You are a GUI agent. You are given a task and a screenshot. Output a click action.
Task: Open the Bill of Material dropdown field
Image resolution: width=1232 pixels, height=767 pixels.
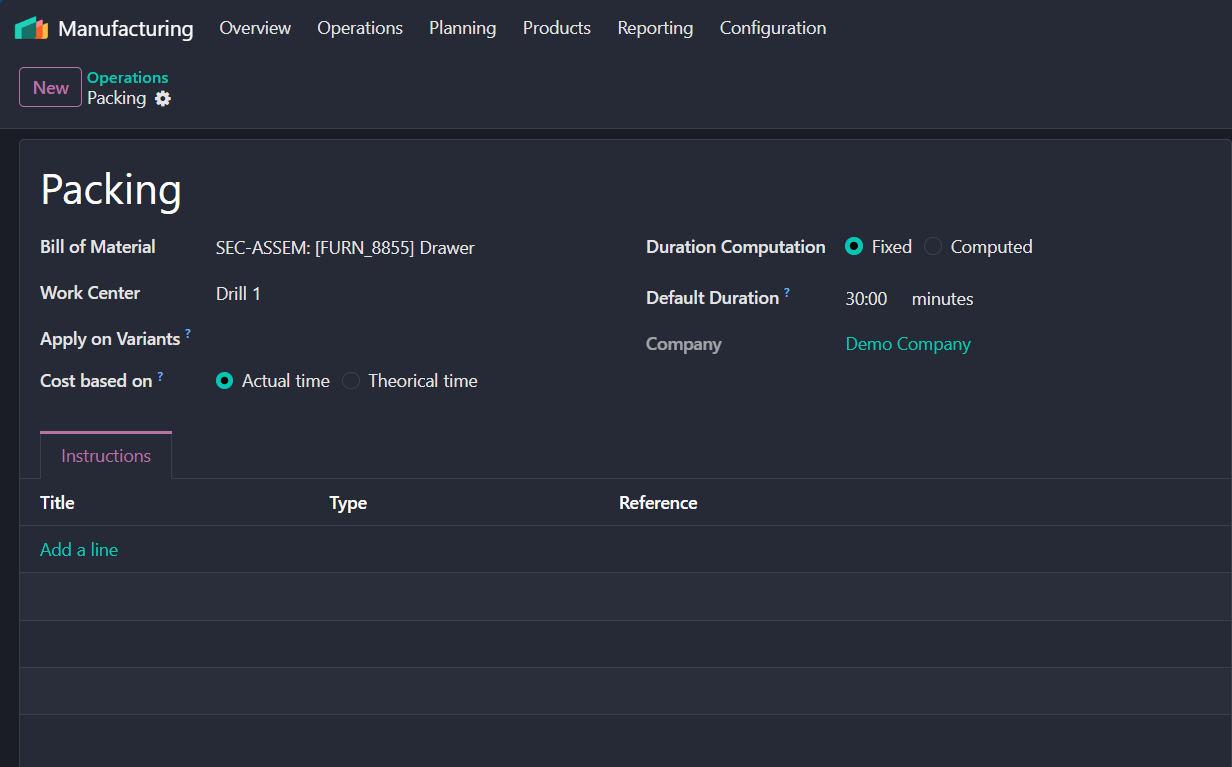point(400,248)
